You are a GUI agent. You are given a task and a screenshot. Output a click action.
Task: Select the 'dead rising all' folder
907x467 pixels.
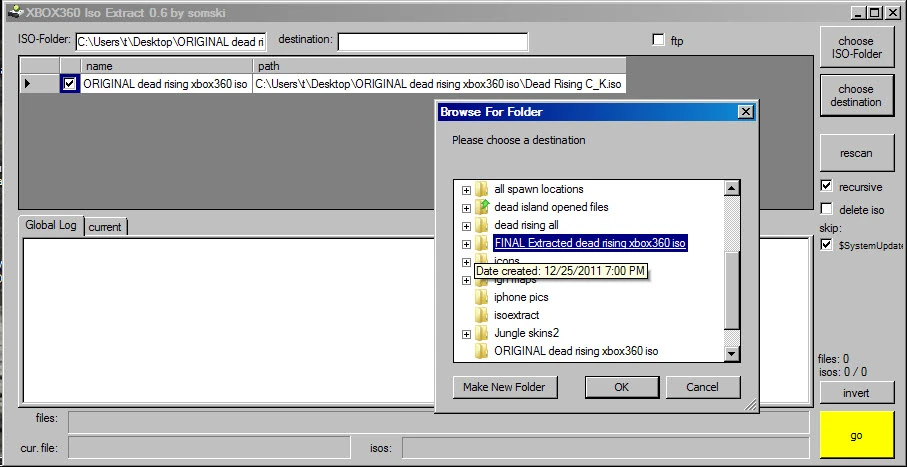point(526,225)
